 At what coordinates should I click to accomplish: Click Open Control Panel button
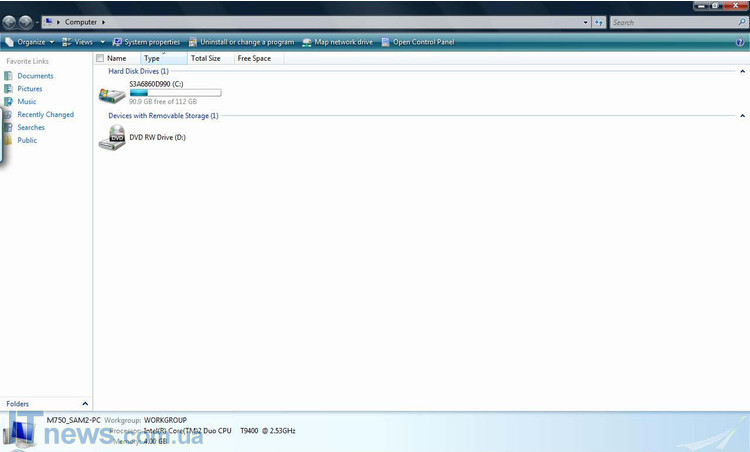[418, 42]
